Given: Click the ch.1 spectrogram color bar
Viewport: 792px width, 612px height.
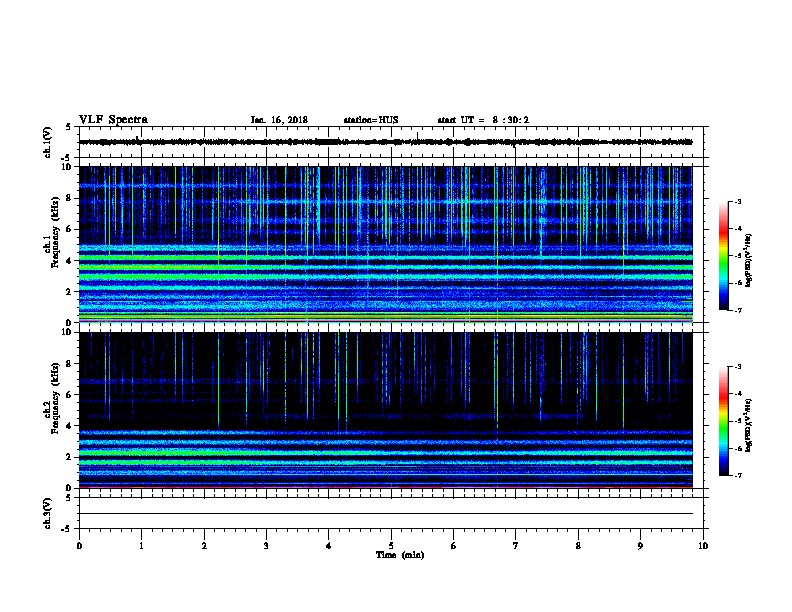Looking at the screenshot, I should 723,256.
